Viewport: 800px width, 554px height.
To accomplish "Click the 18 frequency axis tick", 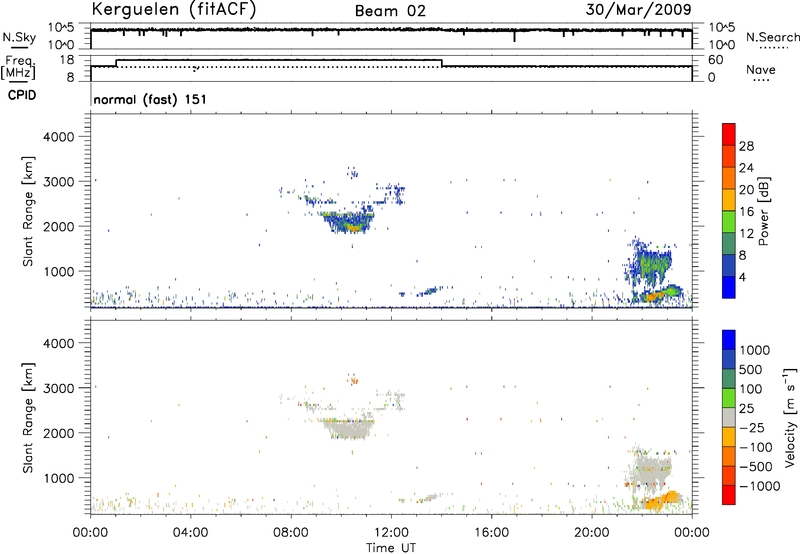I will click(x=67, y=60).
